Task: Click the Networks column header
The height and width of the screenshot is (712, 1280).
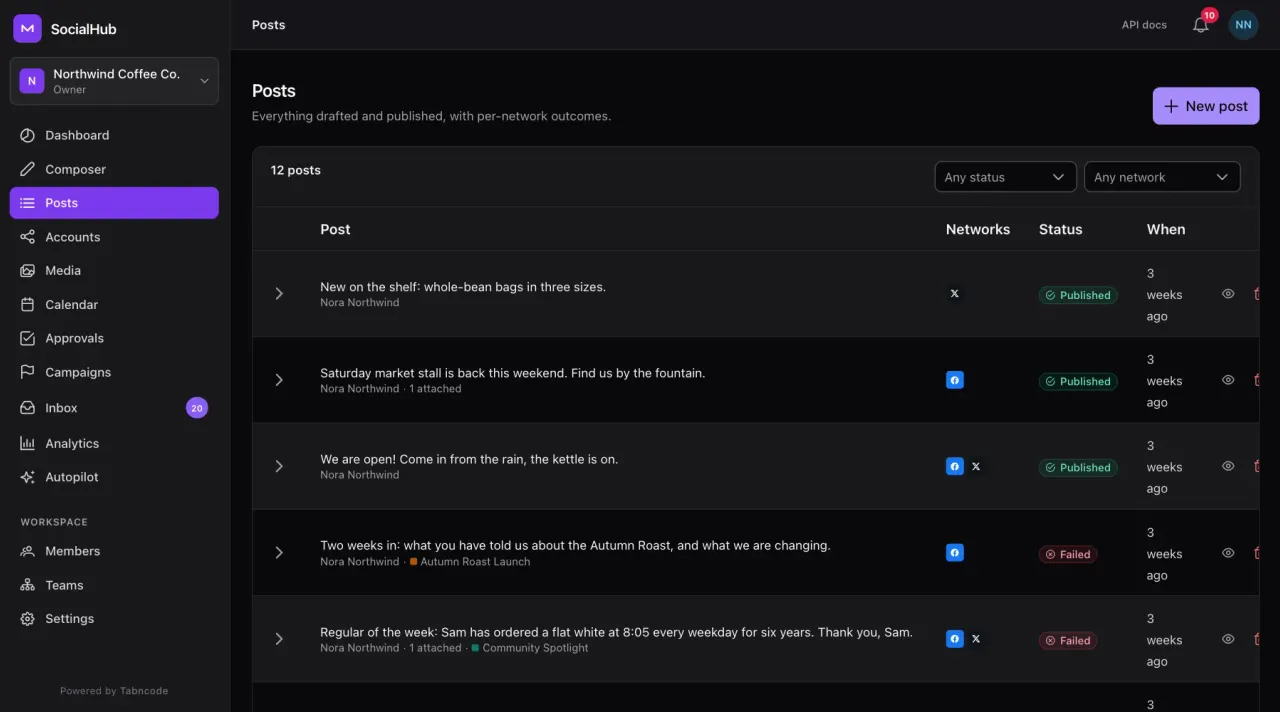Action: click(978, 229)
